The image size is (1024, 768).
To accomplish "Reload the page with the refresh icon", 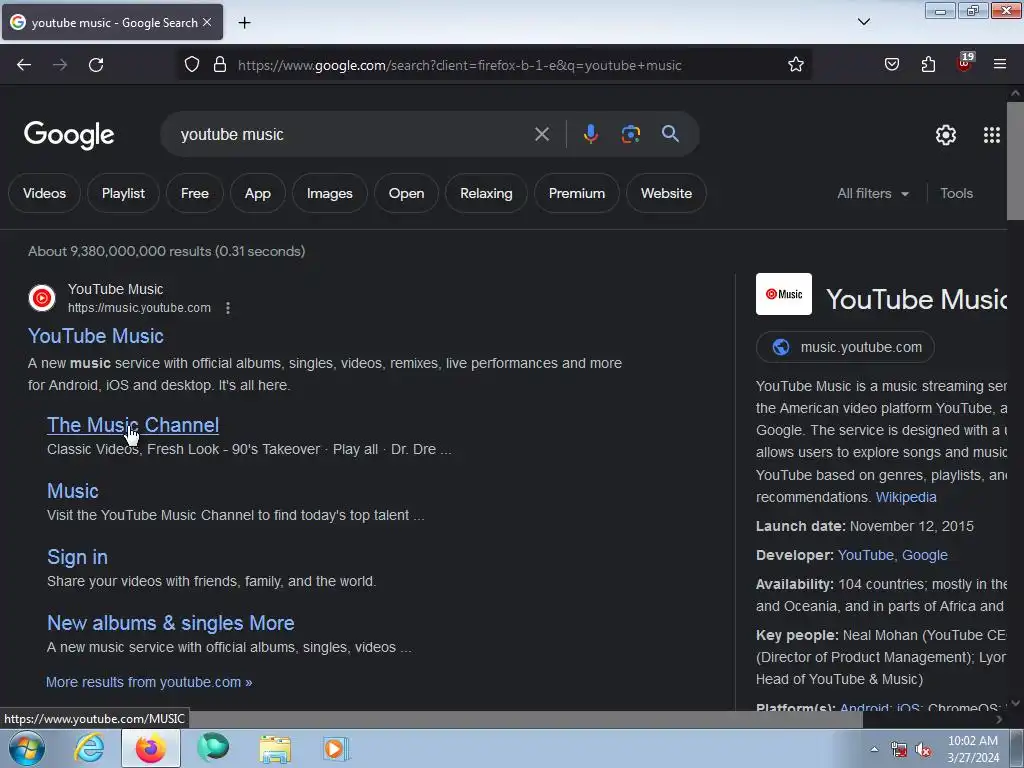I will [96, 65].
